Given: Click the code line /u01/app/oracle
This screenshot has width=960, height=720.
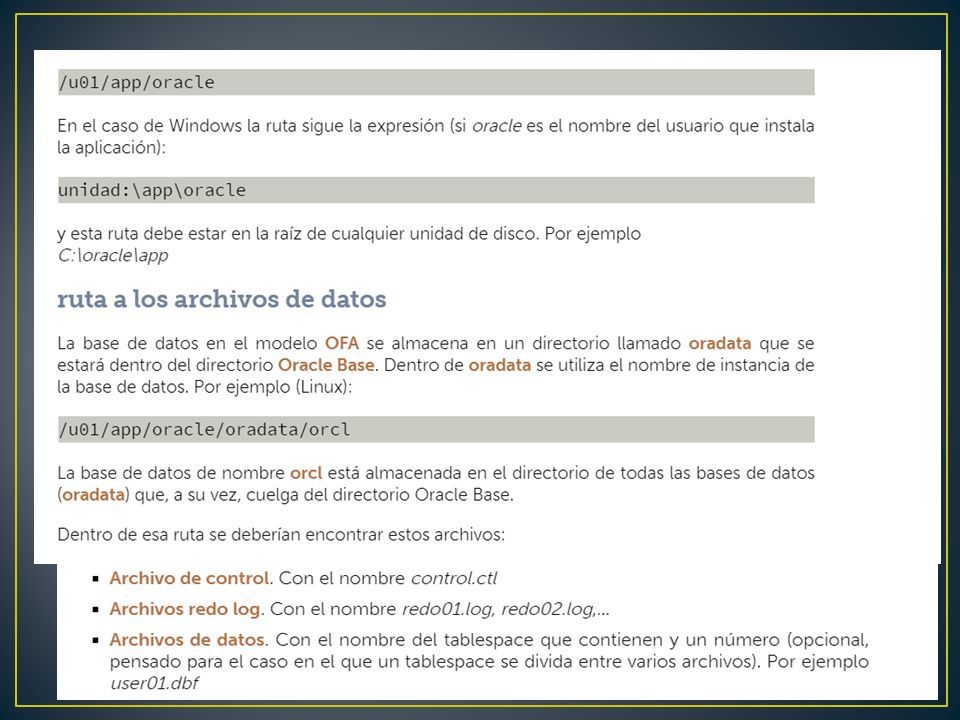Looking at the screenshot, I should (x=436, y=82).
